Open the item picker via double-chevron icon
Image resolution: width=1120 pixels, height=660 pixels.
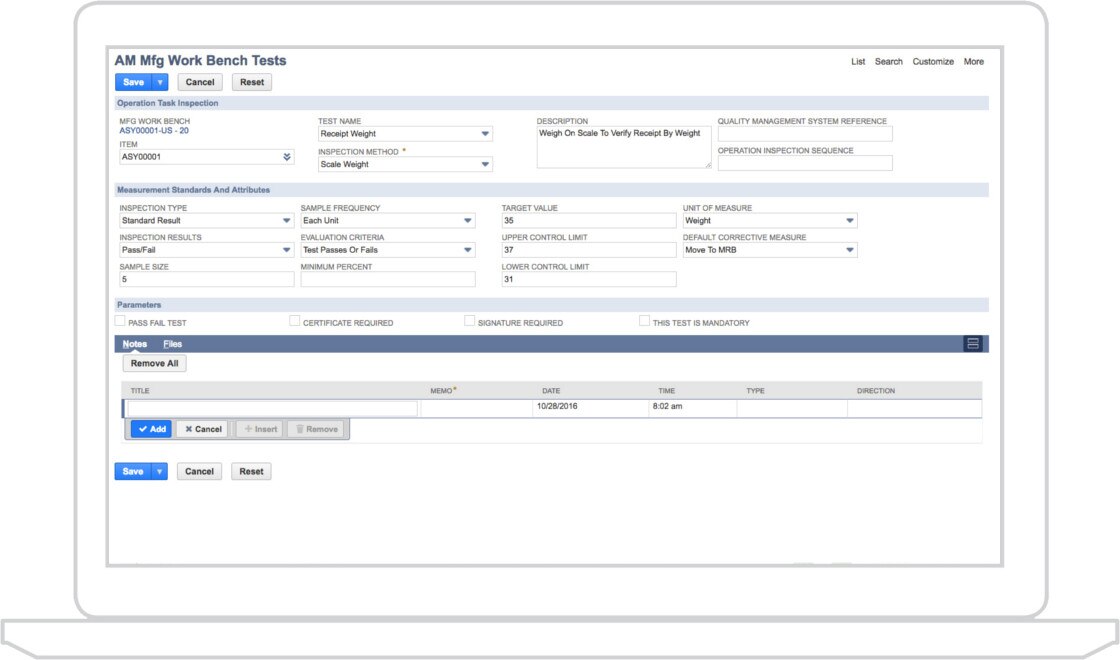click(x=287, y=157)
